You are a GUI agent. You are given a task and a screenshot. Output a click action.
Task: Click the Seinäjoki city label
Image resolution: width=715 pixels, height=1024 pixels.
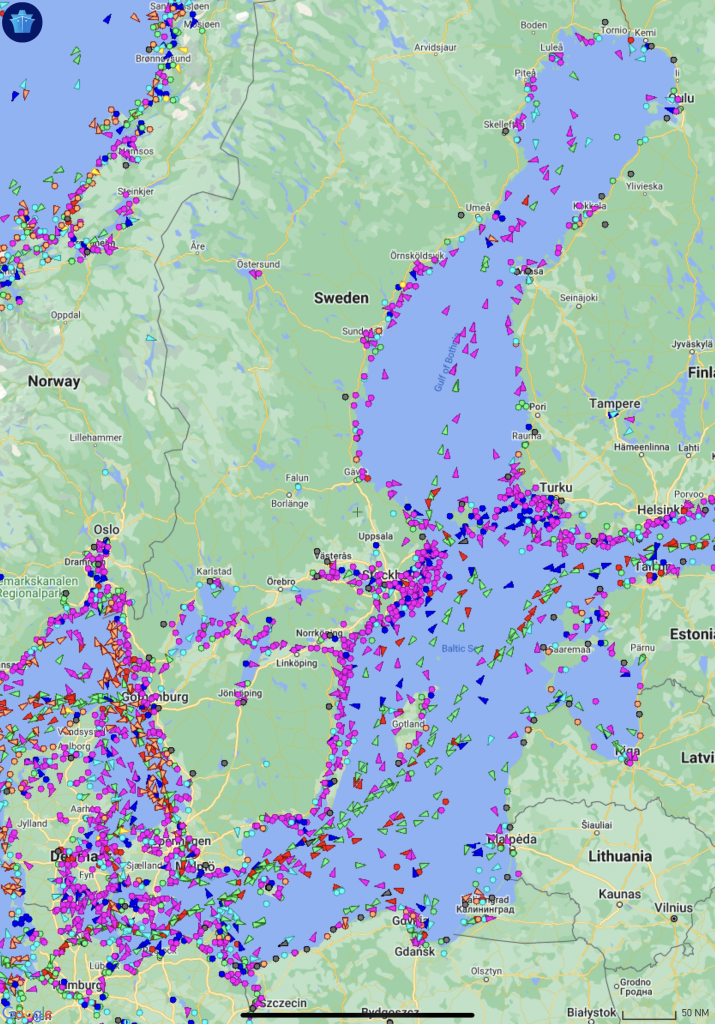577,297
